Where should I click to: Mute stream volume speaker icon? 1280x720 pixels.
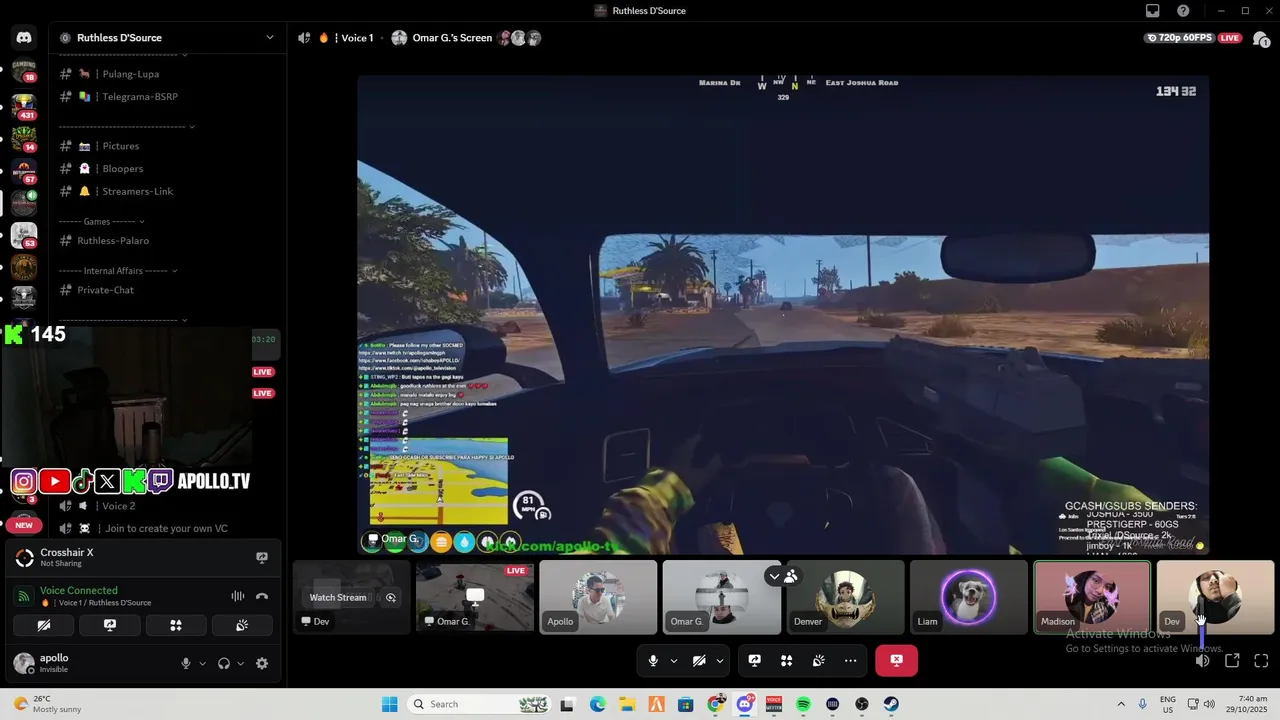pos(1203,660)
